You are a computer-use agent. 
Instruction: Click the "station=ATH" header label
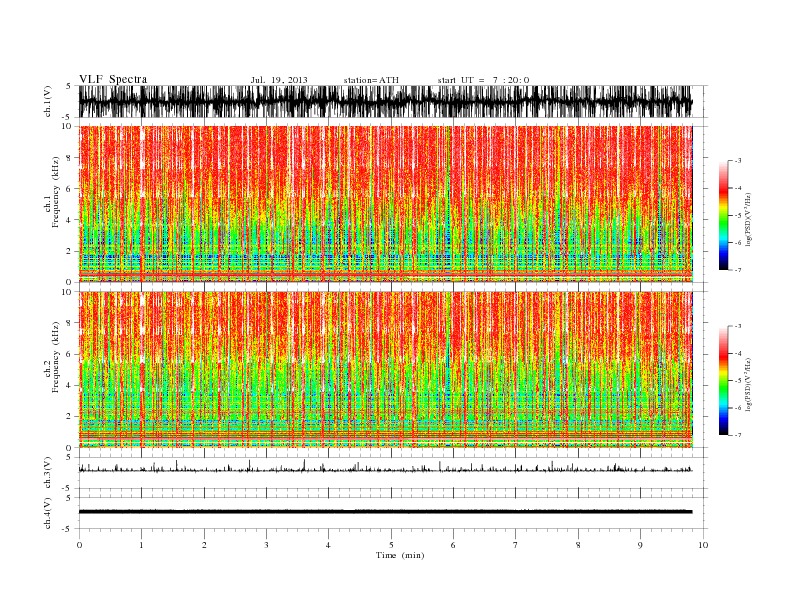click(371, 80)
